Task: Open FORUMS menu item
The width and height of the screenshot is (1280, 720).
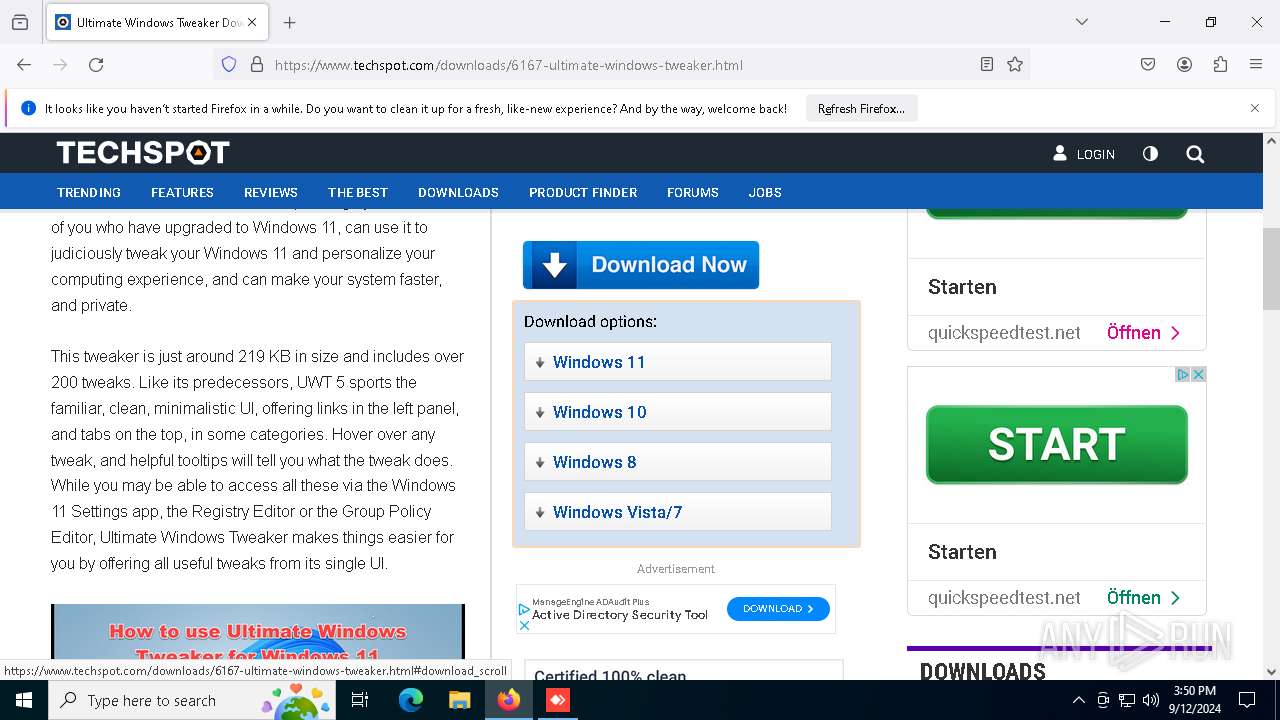Action: click(693, 192)
